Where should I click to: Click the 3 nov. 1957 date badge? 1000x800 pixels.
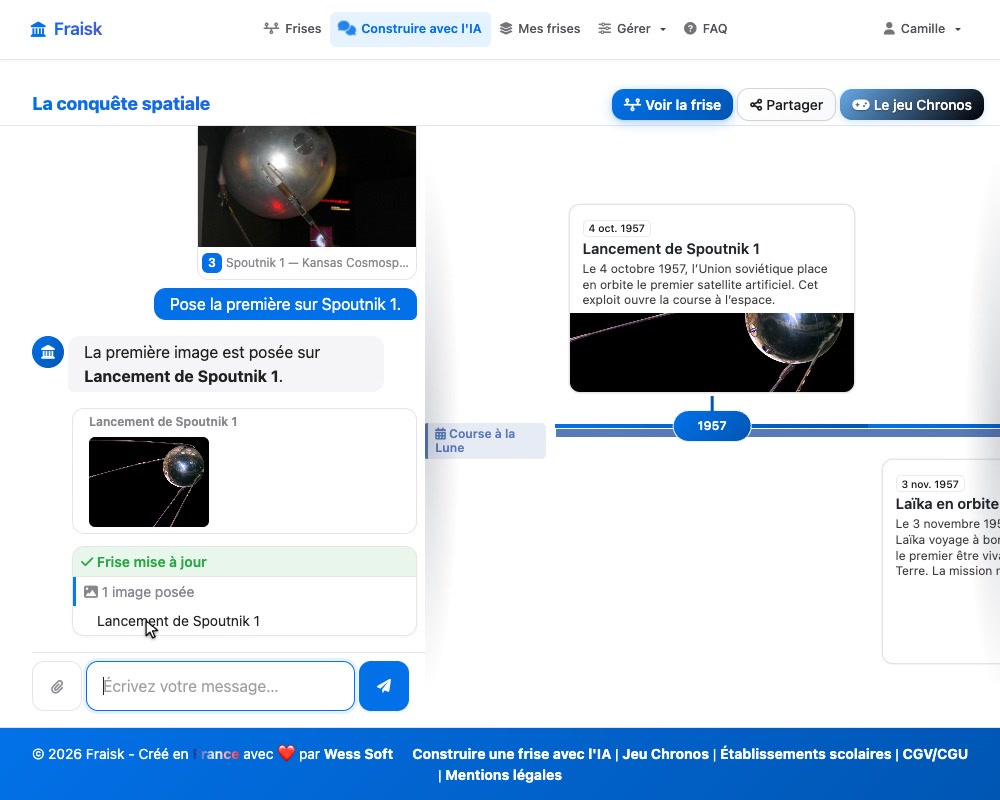(x=930, y=484)
